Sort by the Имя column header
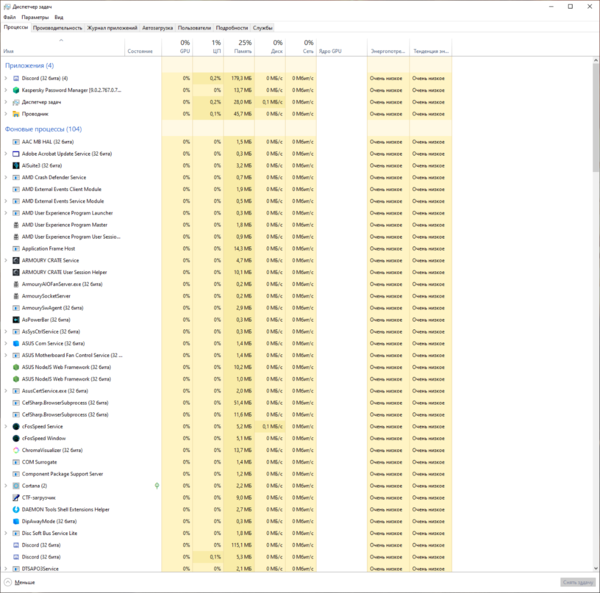Screen dimensions: 600x593 click(x=63, y=47)
